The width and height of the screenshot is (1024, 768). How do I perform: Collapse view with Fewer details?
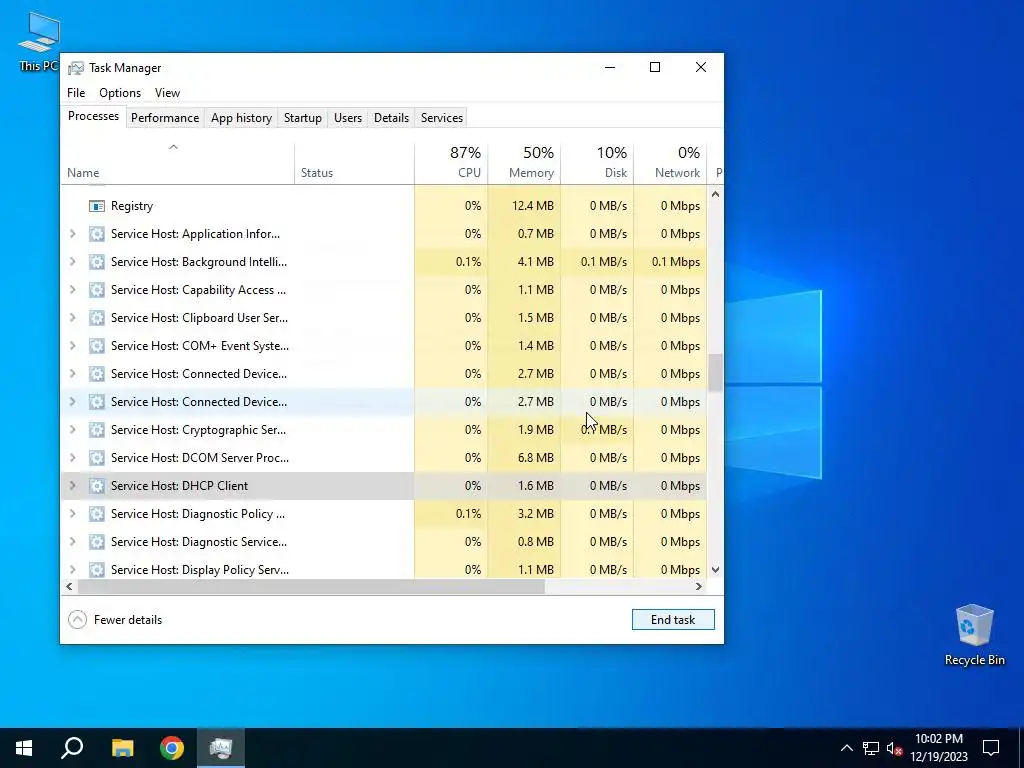[x=115, y=620]
